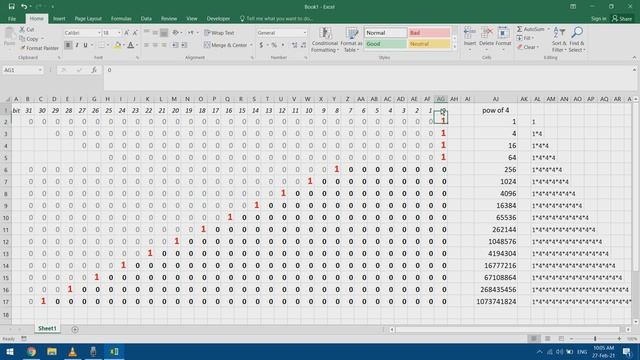
Task: Click the Tell me what you want search box
Action: [277, 19]
